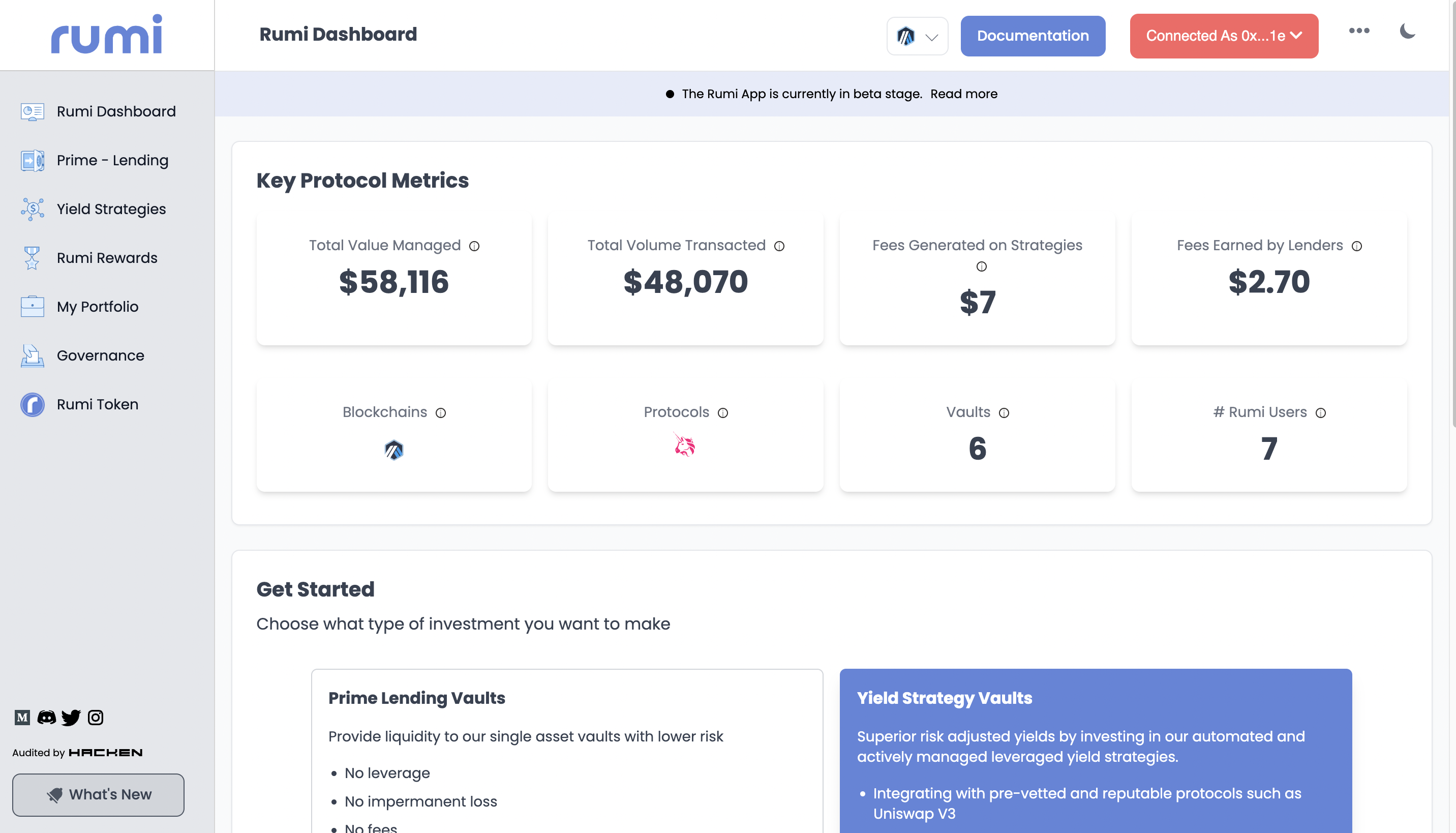This screenshot has height=833, width=1456.
Task: Click the Twitter bird icon
Action: pos(71,718)
